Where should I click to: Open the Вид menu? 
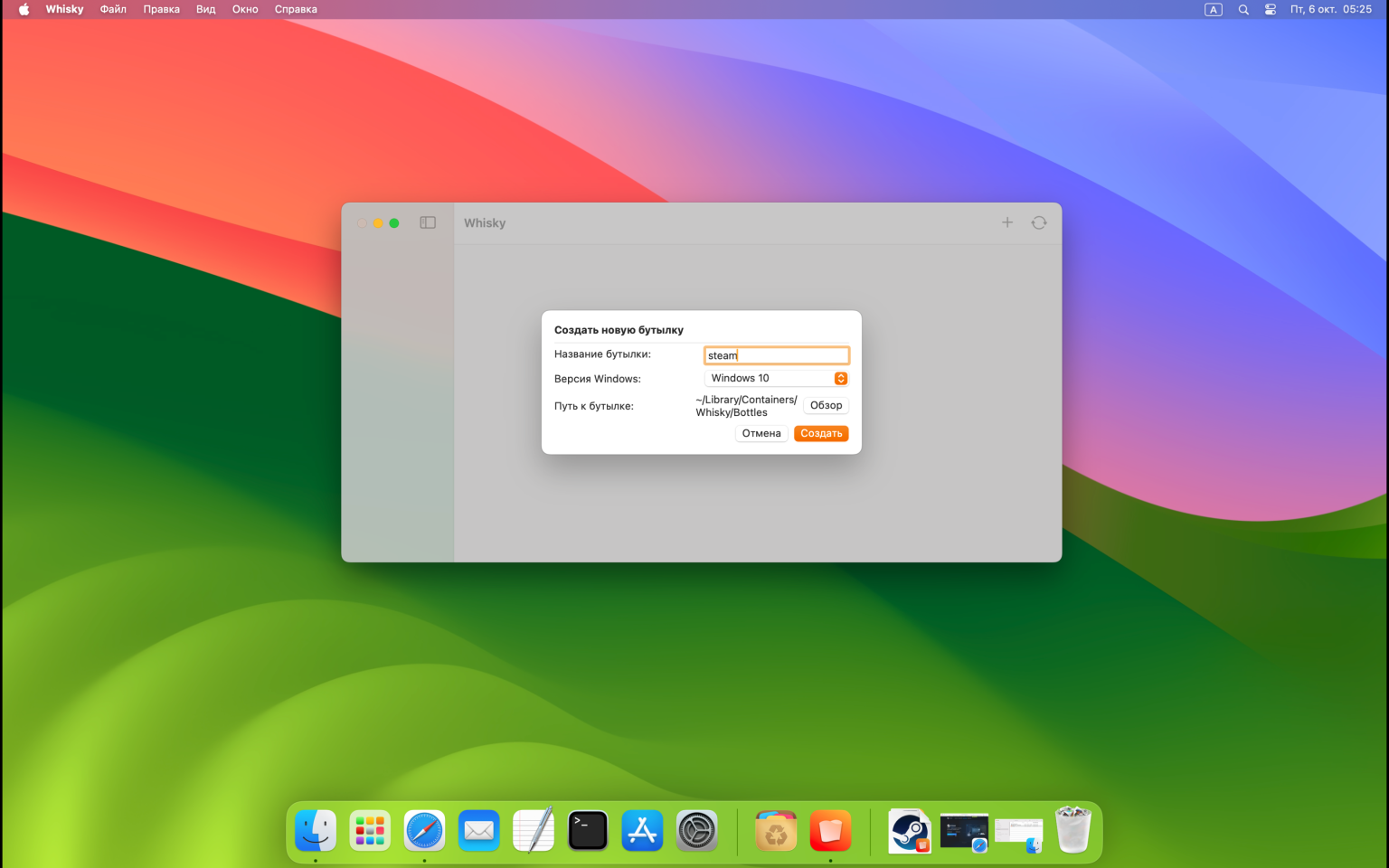[205, 9]
